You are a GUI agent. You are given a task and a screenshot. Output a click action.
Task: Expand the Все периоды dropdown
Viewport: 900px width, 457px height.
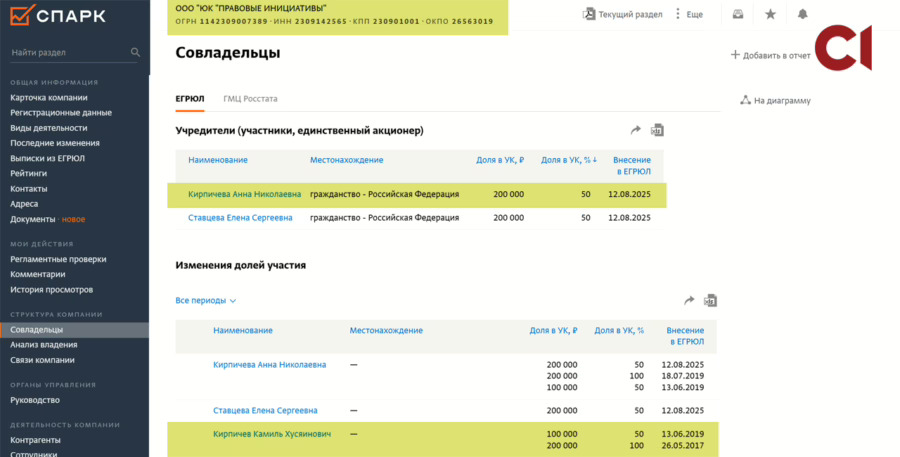pyautogui.click(x=205, y=300)
